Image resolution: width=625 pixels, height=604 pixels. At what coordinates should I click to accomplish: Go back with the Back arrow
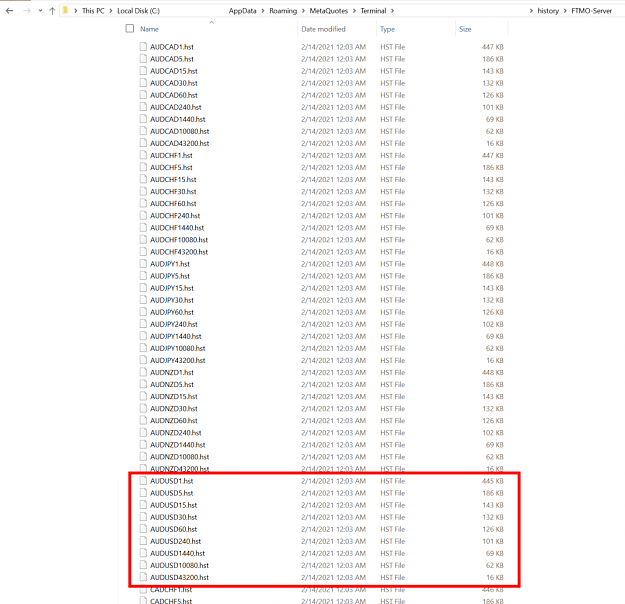(x=9, y=11)
